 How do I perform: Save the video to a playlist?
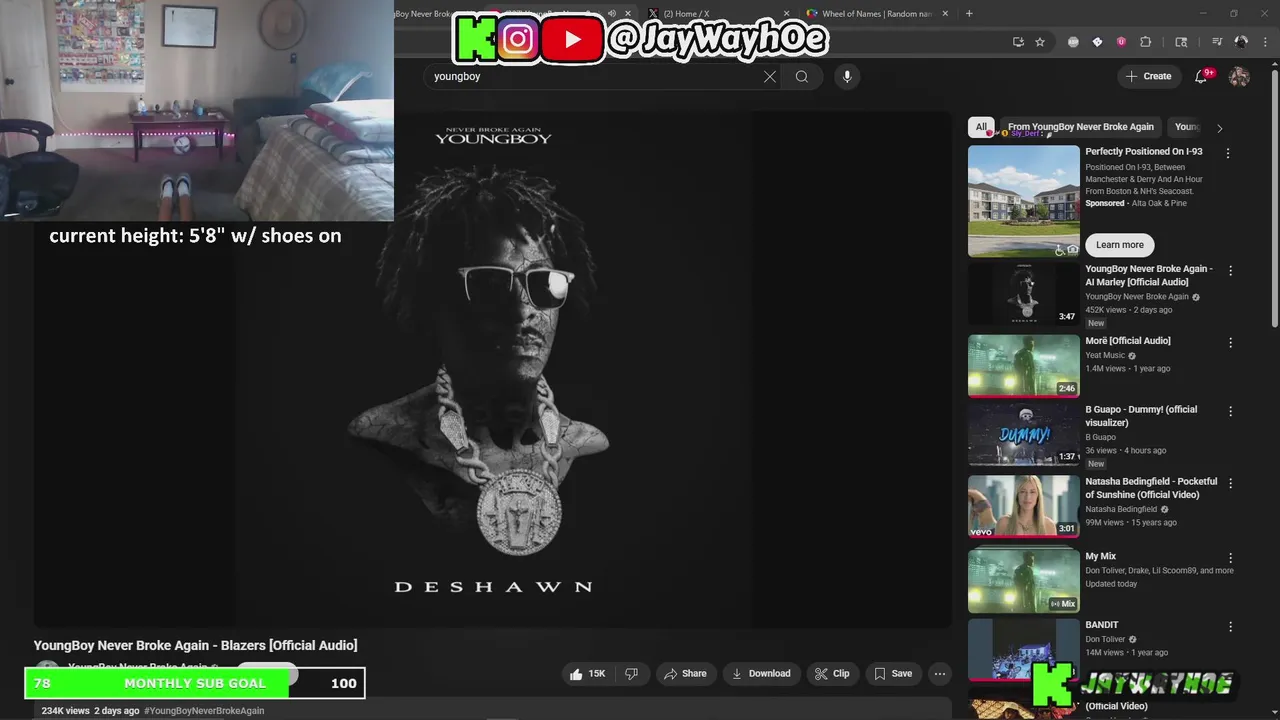coord(893,674)
